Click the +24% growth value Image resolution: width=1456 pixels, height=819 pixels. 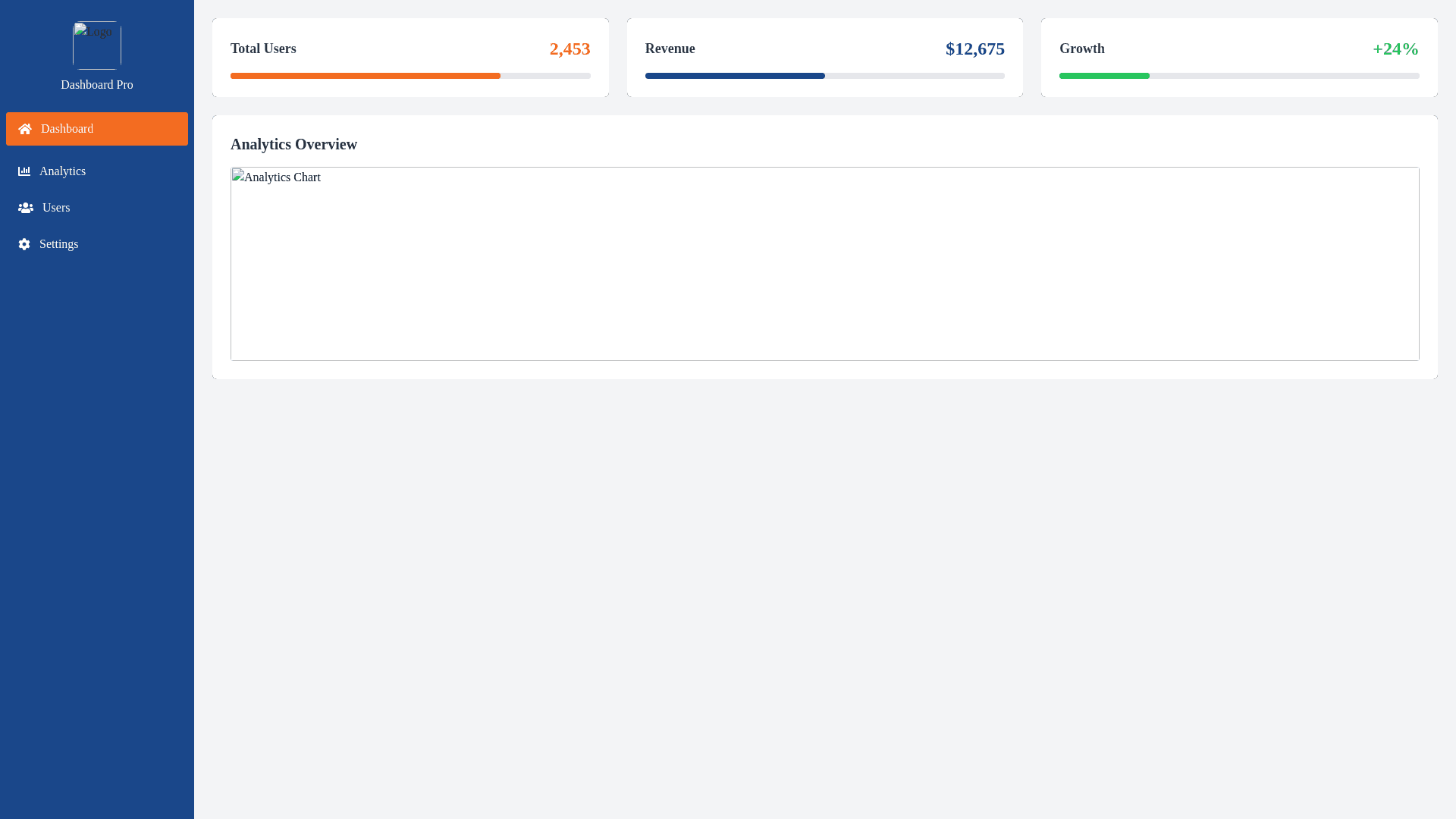pos(1395,49)
